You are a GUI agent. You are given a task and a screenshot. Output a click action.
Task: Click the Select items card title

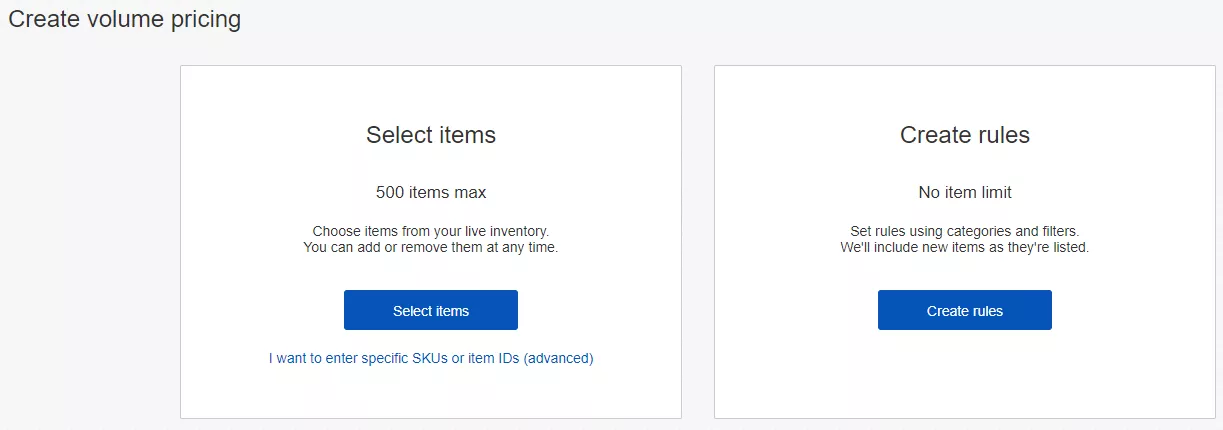(431, 135)
